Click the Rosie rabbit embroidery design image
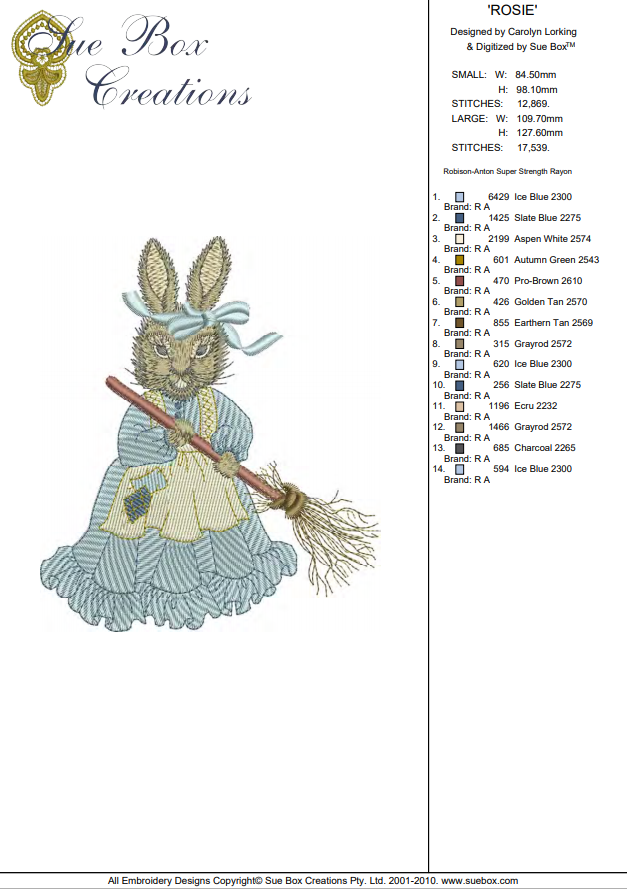 tap(210, 434)
